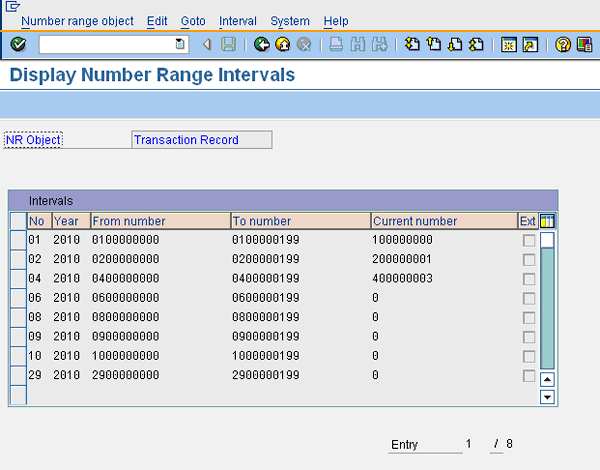Viewport: 600px width, 470px height.
Task: Click the yellow Exit icon
Action: coord(283,44)
